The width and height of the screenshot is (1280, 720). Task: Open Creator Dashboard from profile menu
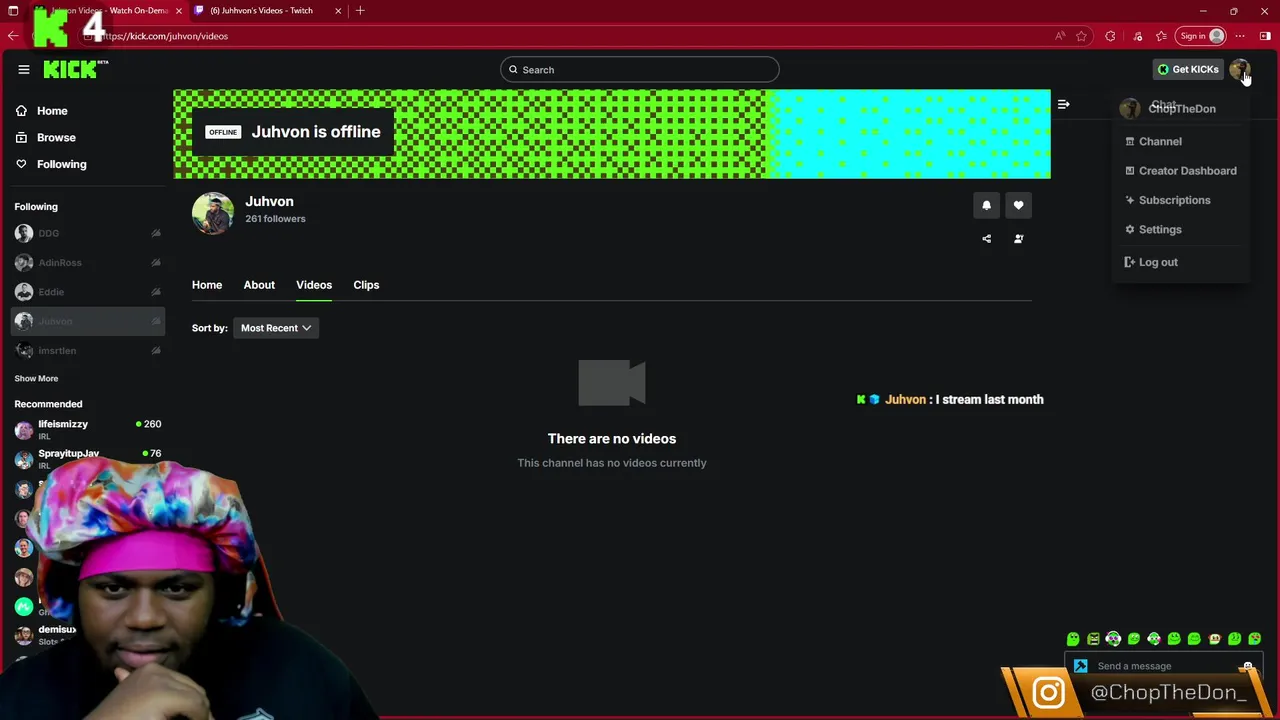click(x=1181, y=171)
